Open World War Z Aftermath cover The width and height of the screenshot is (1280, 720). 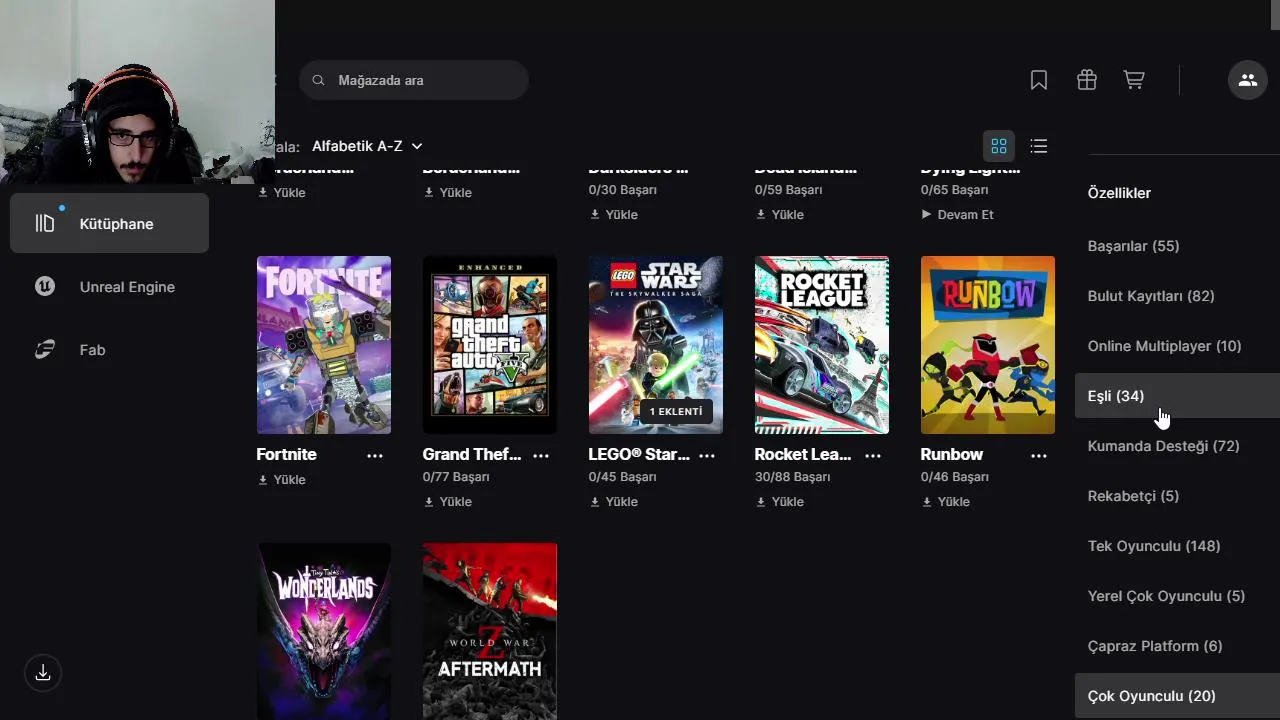pyautogui.click(x=490, y=631)
